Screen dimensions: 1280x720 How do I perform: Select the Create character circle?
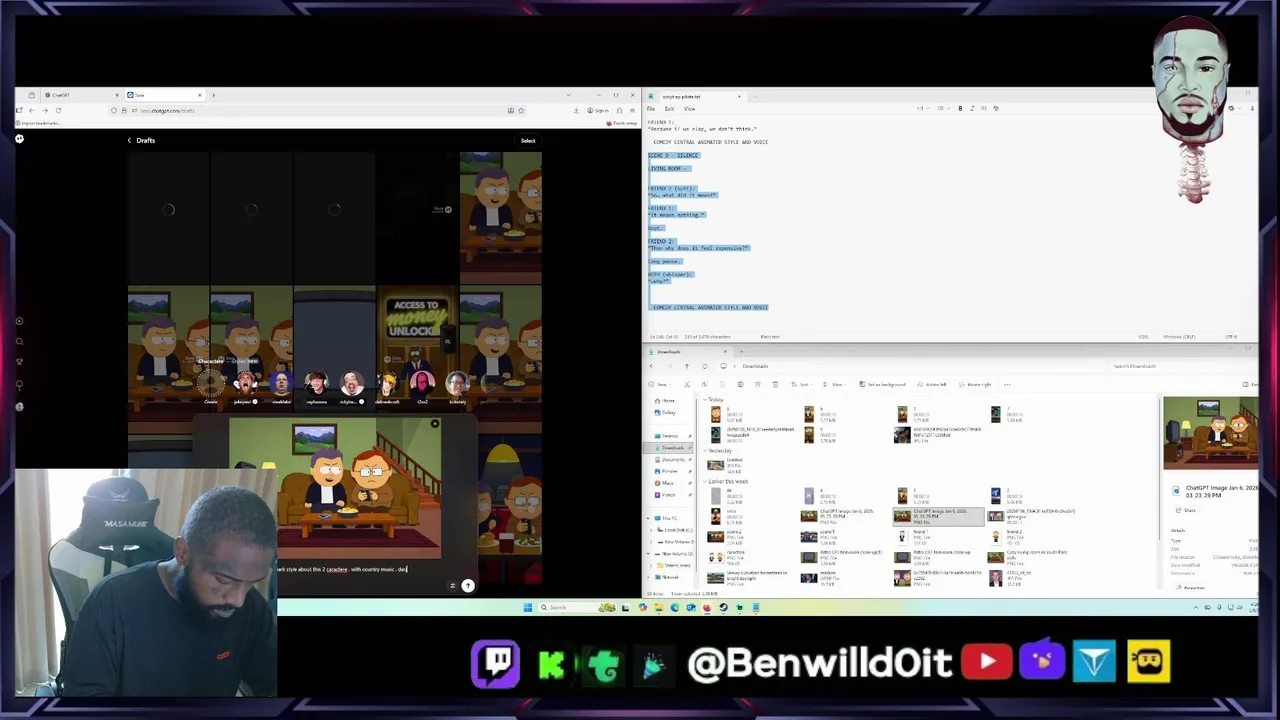pos(211,383)
